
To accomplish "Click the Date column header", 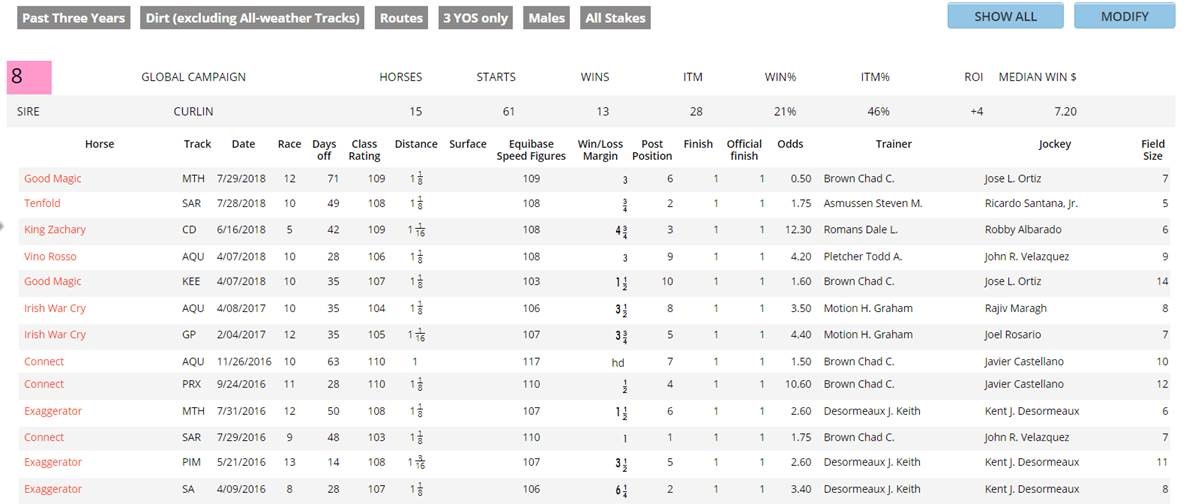I will [243, 144].
